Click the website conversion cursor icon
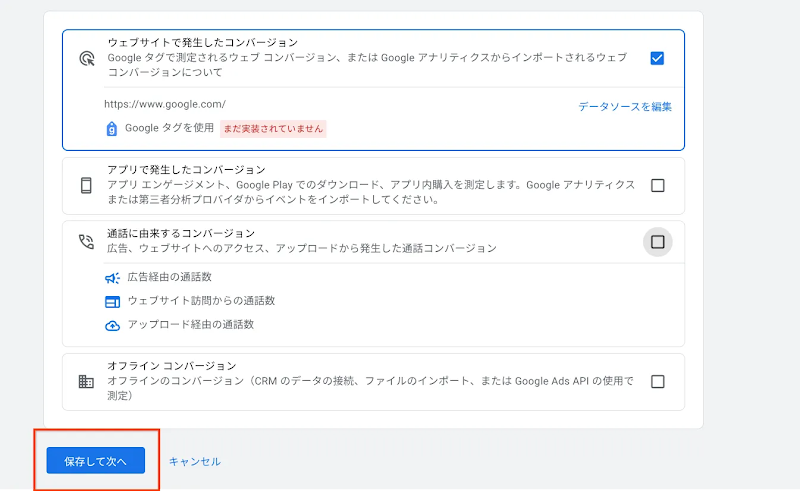The height and width of the screenshot is (491, 800). tap(87, 59)
